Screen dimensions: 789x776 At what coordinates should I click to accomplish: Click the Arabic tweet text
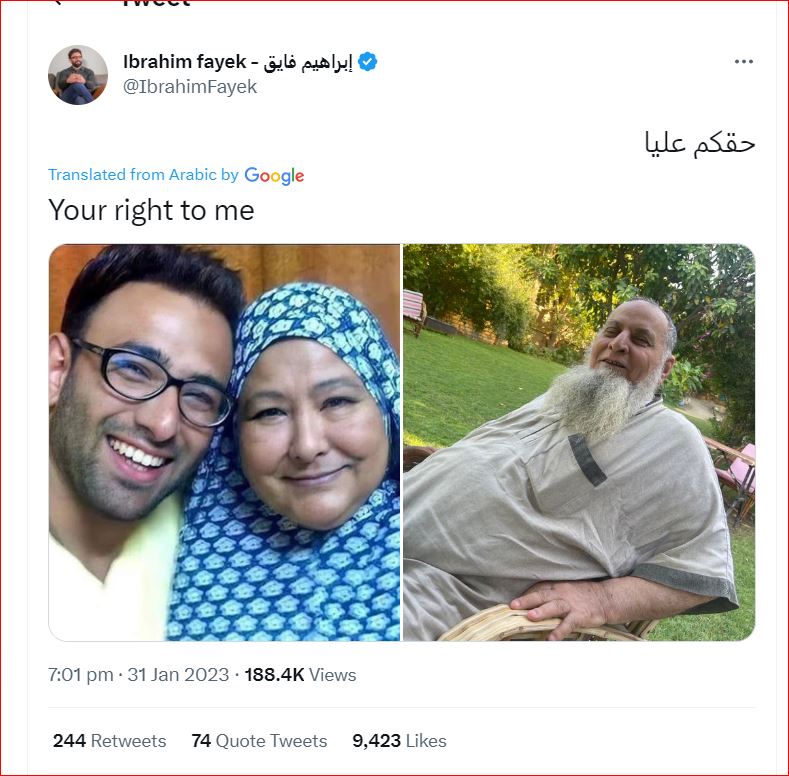[x=700, y=143]
